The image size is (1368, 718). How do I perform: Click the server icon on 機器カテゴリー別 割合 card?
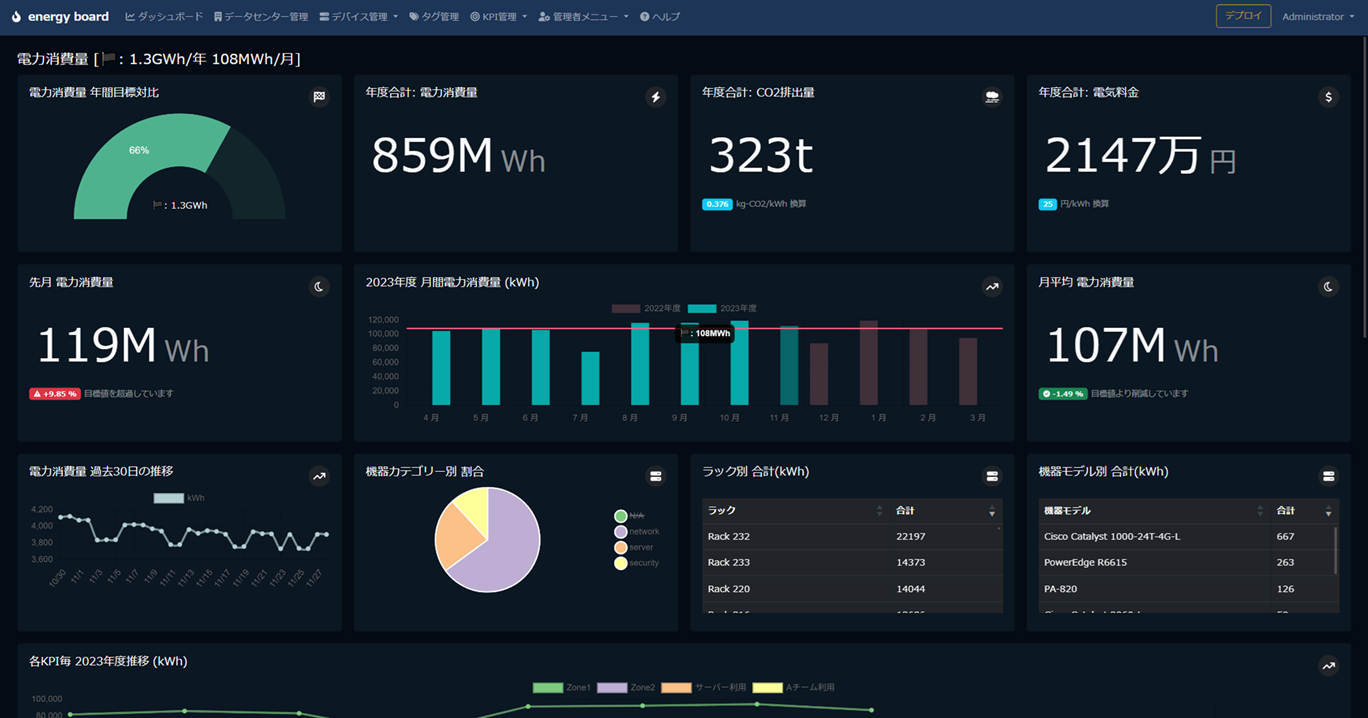tap(656, 476)
